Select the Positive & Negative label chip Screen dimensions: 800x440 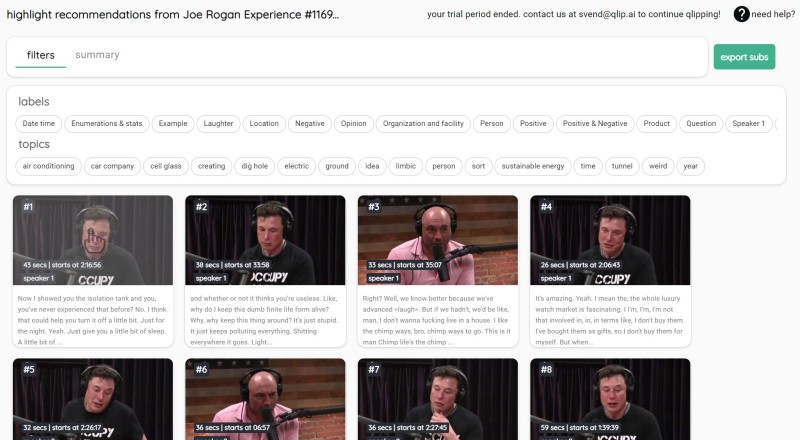[595, 124]
